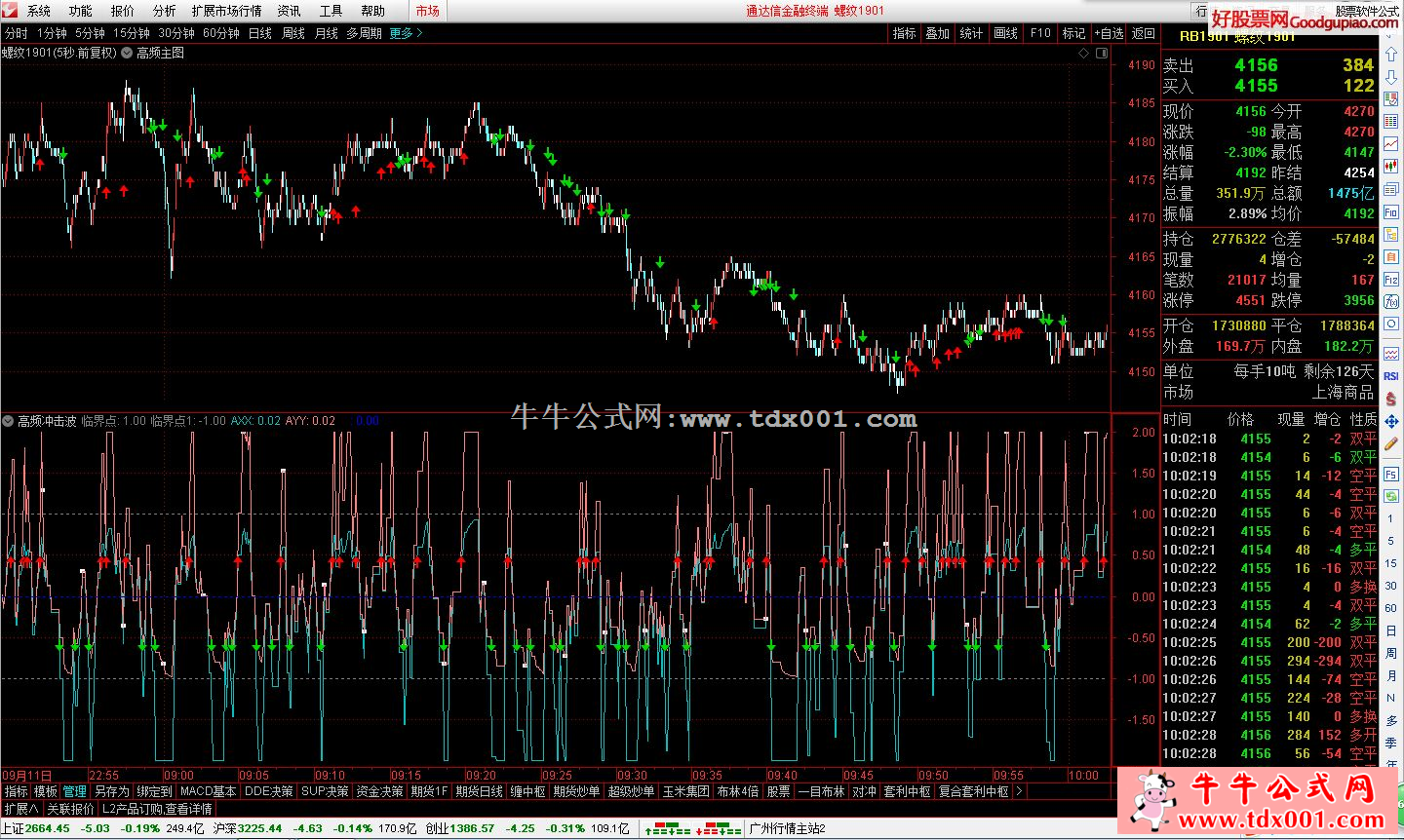Image resolution: width=1404 pixels, height=840 pixels.
Task: Click the up arrow icon in right sidebar
Action: tap(1391, 57)
